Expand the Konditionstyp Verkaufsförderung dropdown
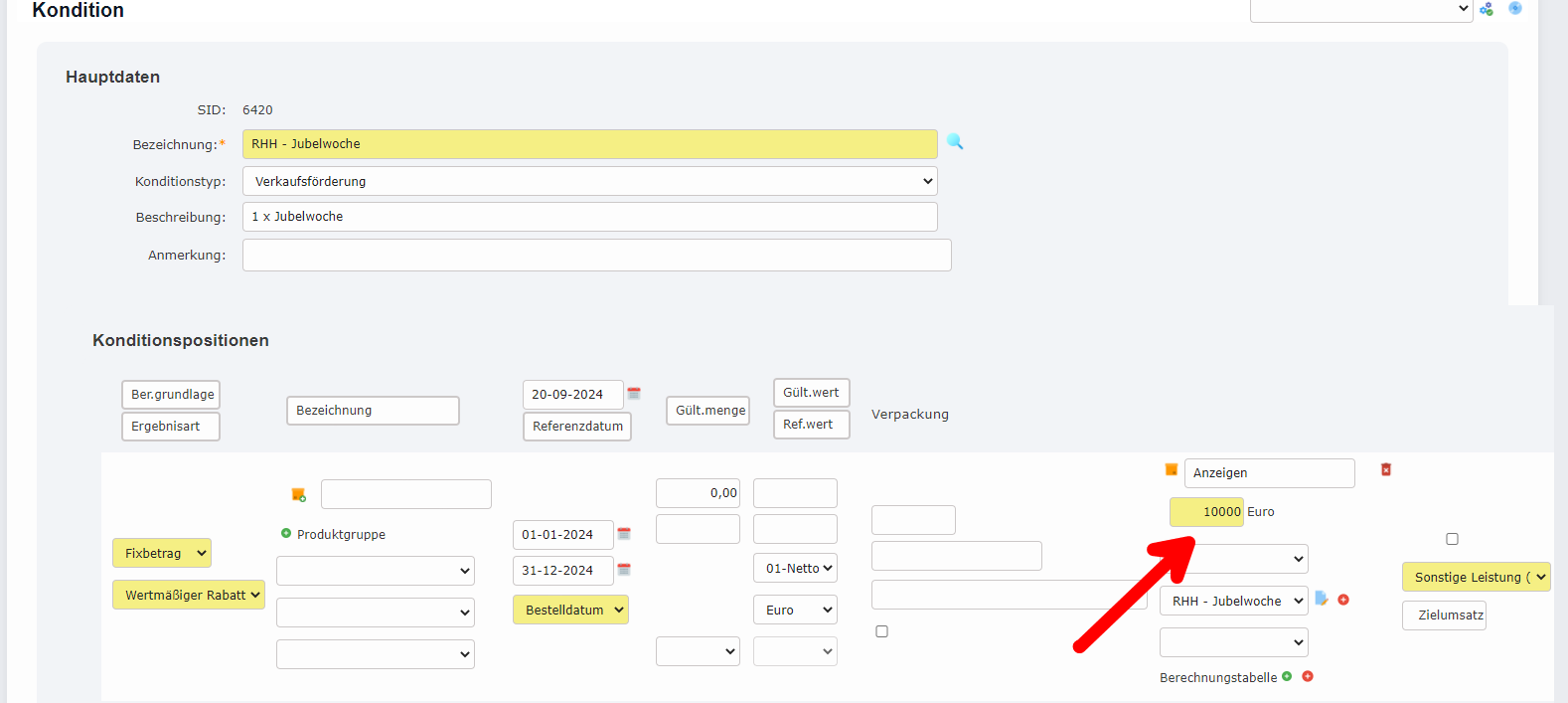Viewport: 1568px width, 703px height. [589, 181]
